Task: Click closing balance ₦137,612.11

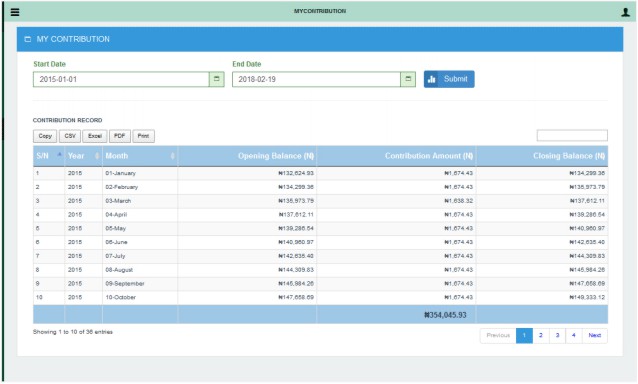Action: tap(587, 201)
